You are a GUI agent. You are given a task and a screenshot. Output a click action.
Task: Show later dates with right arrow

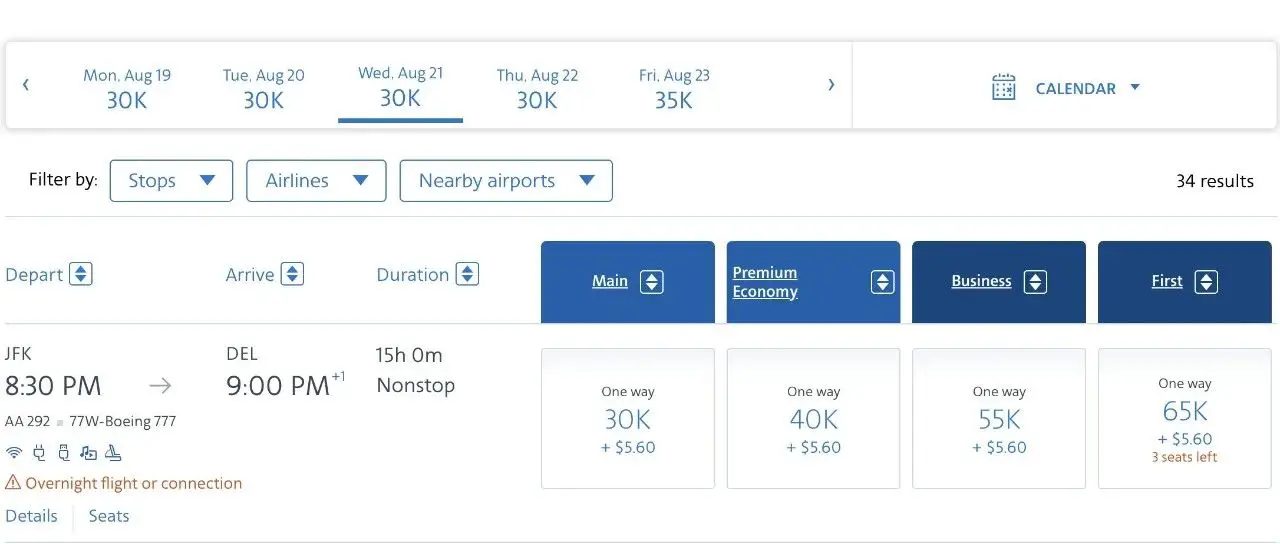831,85
